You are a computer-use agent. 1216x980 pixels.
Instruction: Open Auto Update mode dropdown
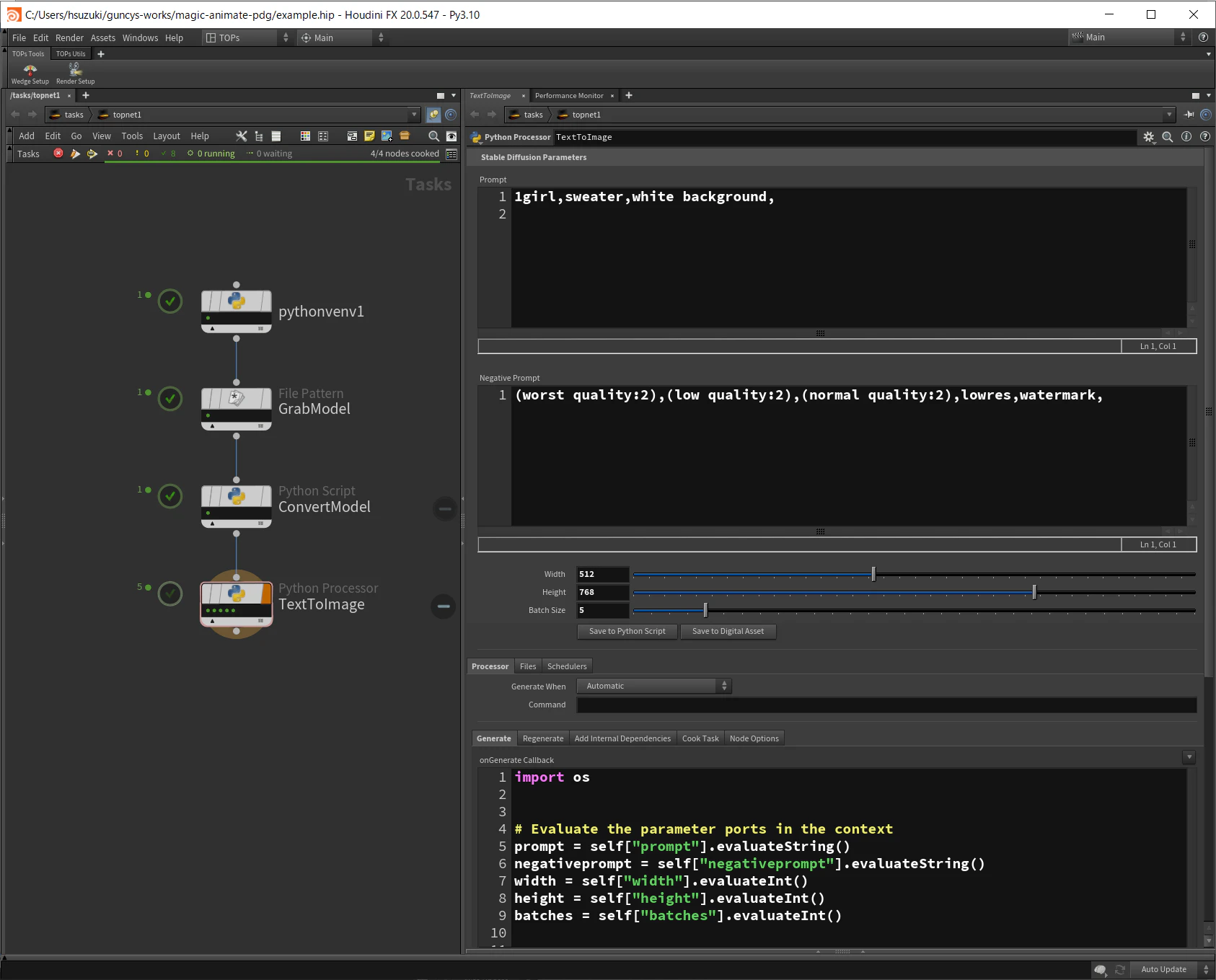click(x=1171, y=969)
